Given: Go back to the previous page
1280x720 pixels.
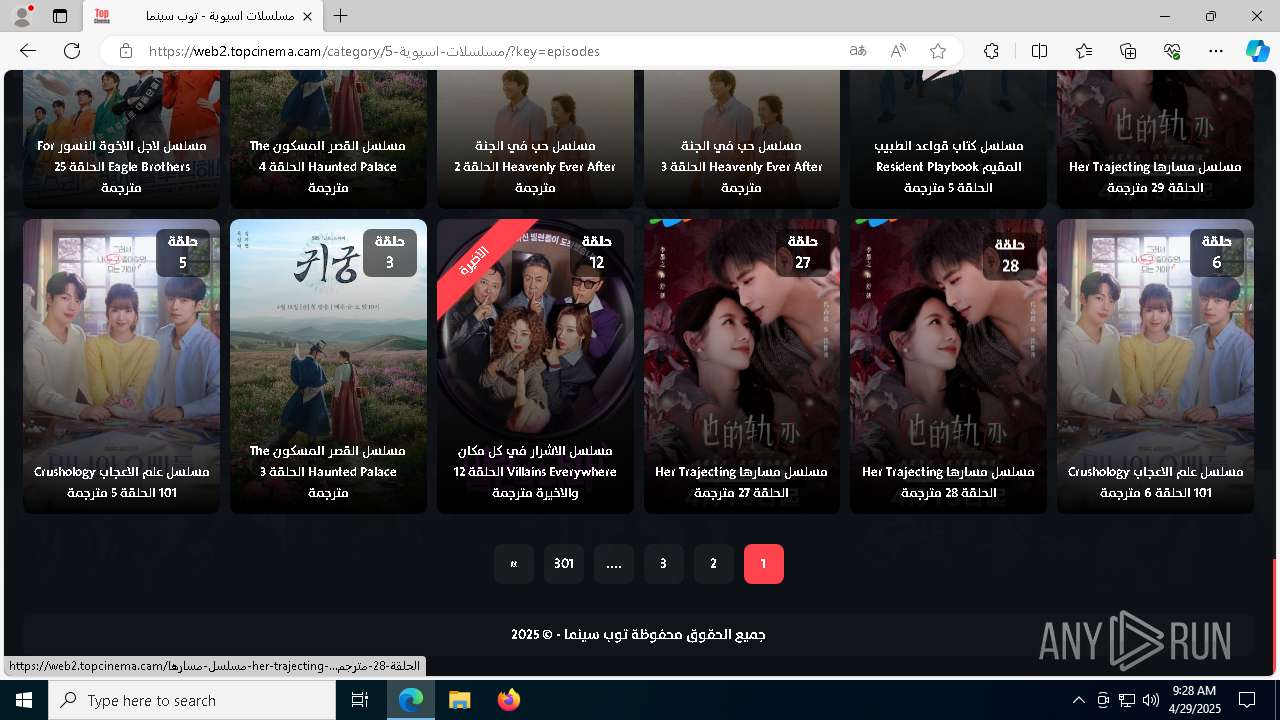Looking at the screenshot, I should click(x=28, y=51).
